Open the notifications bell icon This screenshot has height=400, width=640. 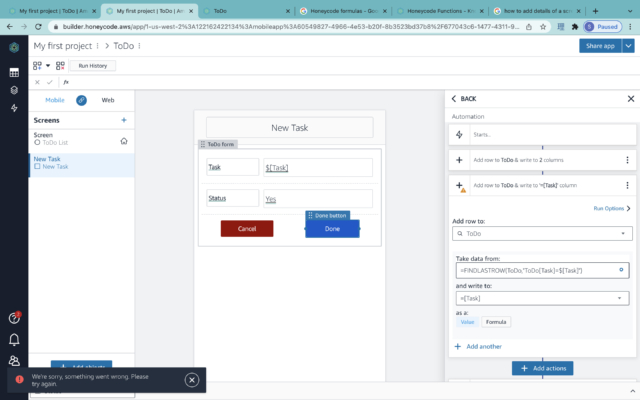click(14, 340)
